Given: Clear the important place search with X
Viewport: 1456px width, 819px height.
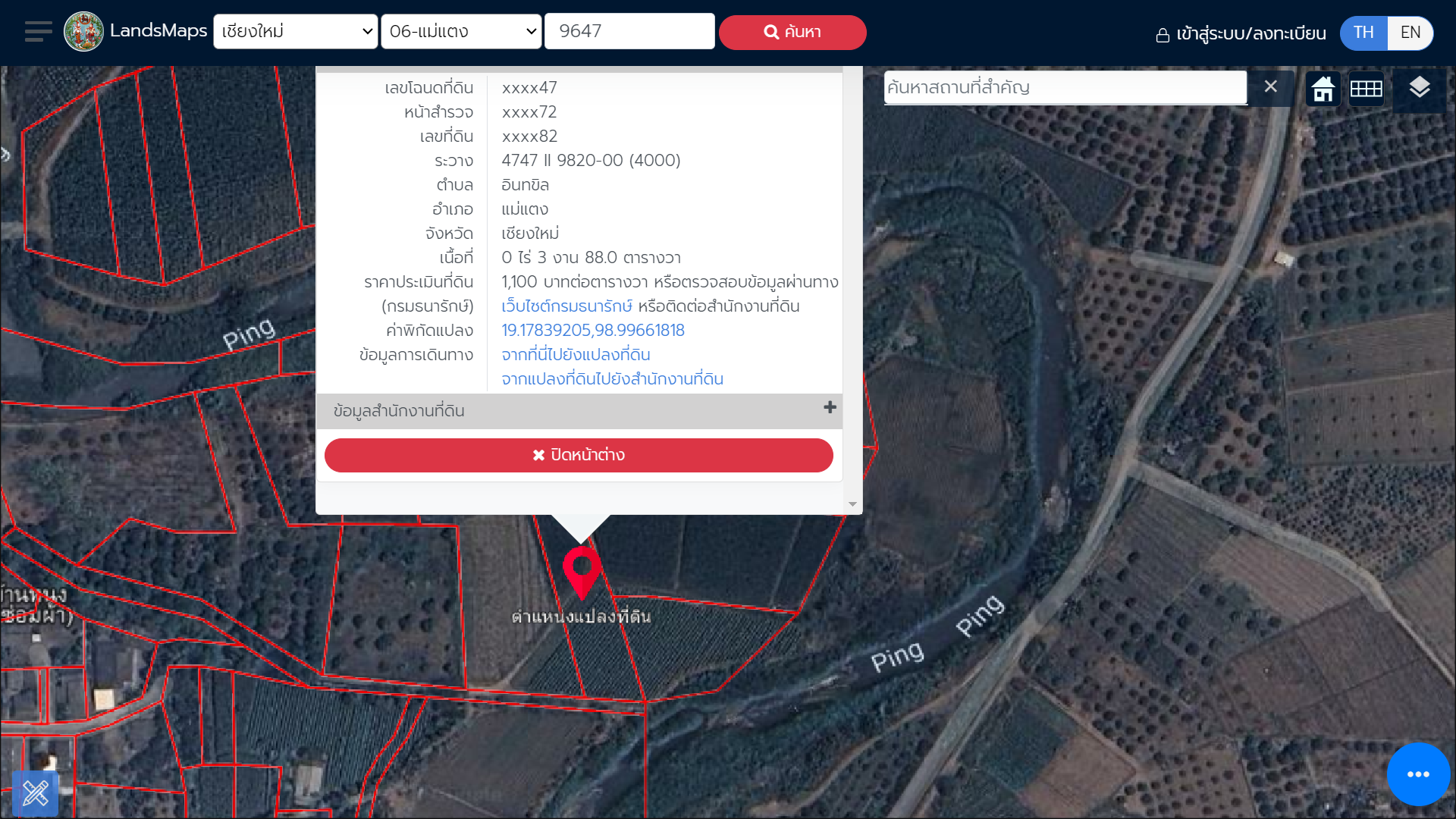Looking at the screenshot, I should coord(1271,86).
